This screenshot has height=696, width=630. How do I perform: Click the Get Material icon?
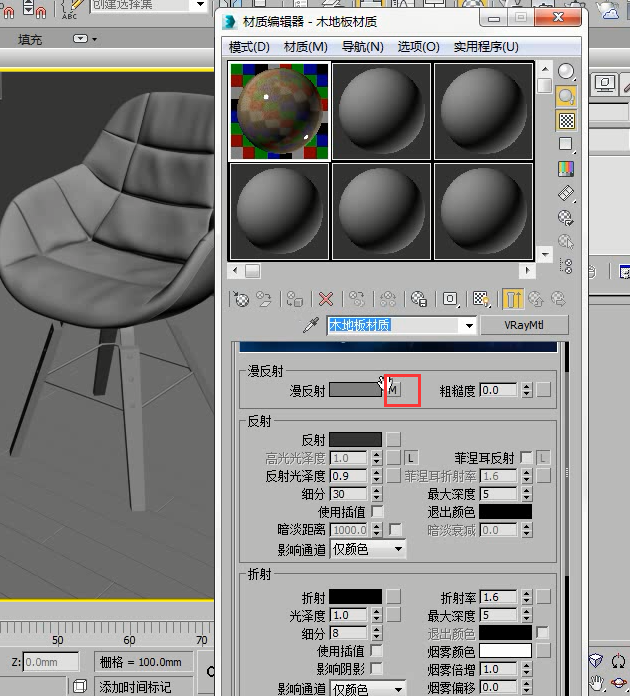pos(241,299)
